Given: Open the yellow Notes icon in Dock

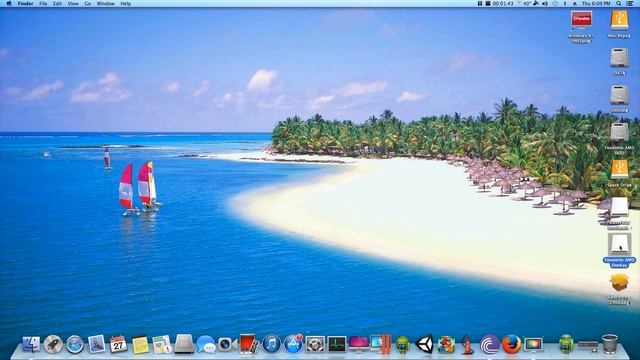Looking at the screenshot, I should [140, 344].
